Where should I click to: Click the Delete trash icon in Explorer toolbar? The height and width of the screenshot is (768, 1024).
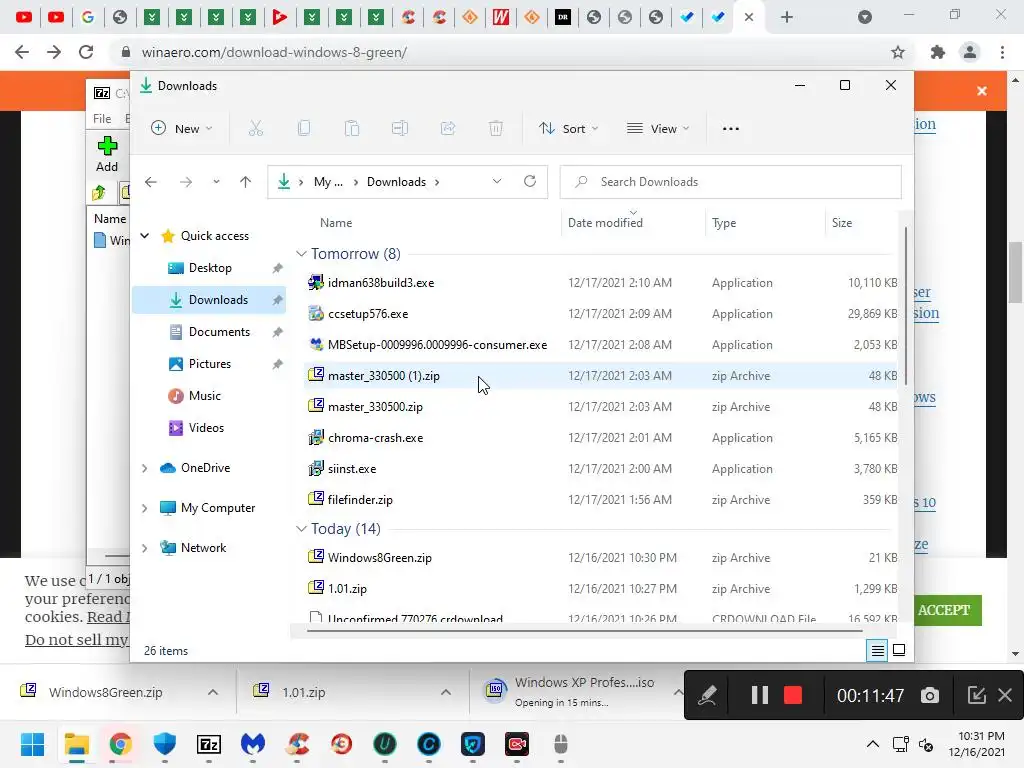click(x=496, y=129)
